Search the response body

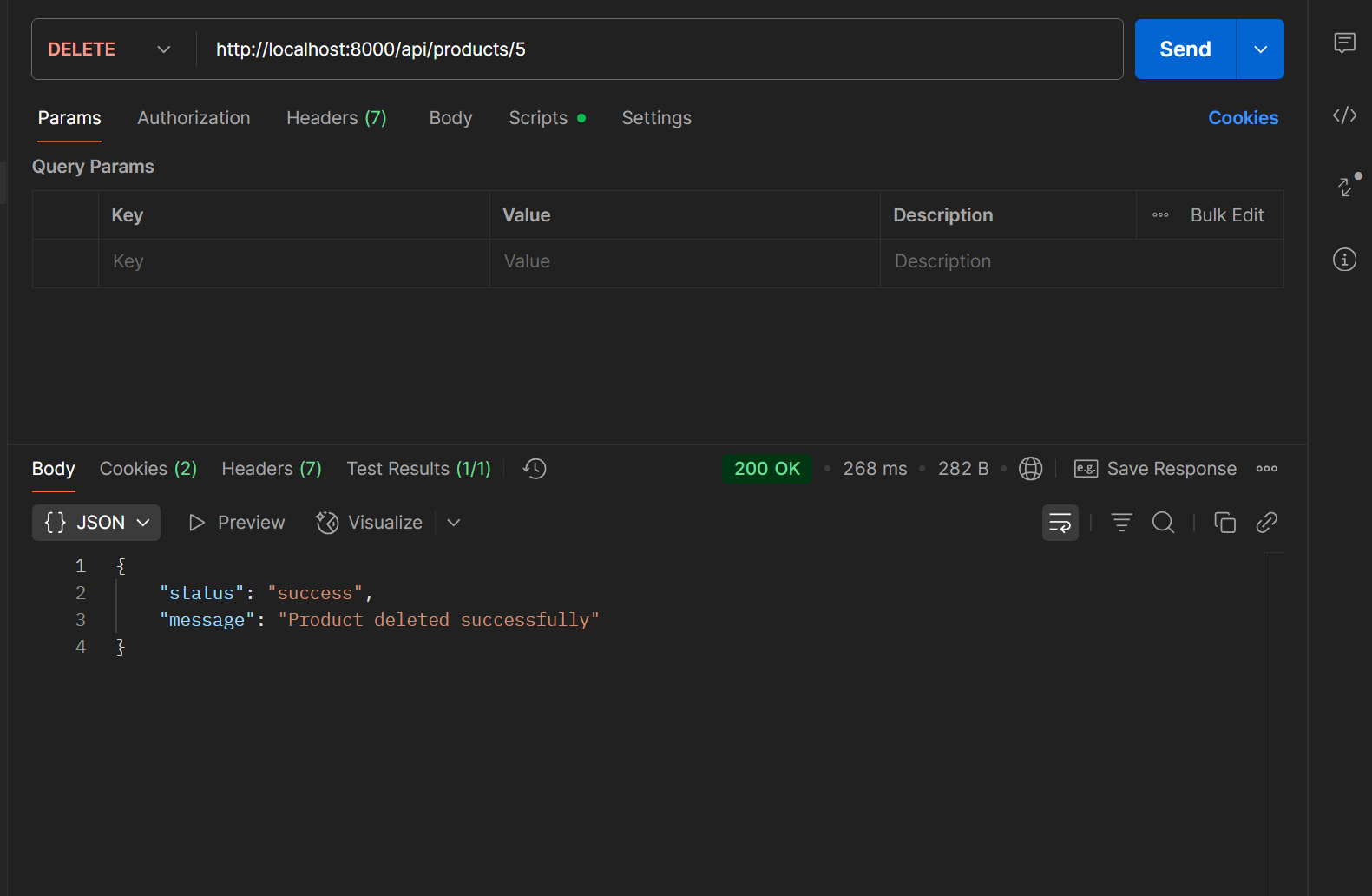click(x=1163, y=523)
